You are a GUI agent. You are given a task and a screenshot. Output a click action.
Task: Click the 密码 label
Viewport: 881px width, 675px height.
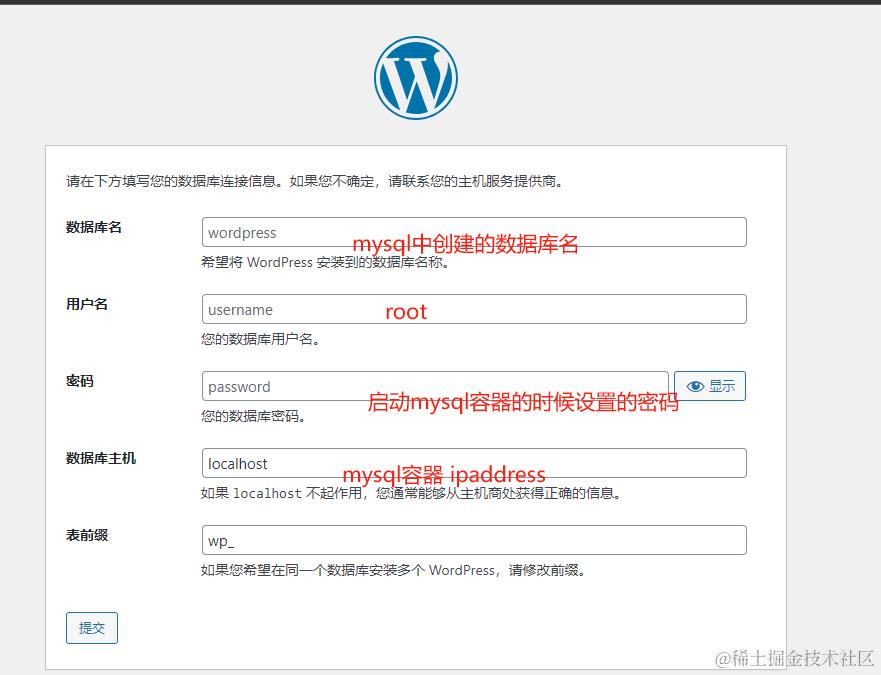click(x=80, y=381)
